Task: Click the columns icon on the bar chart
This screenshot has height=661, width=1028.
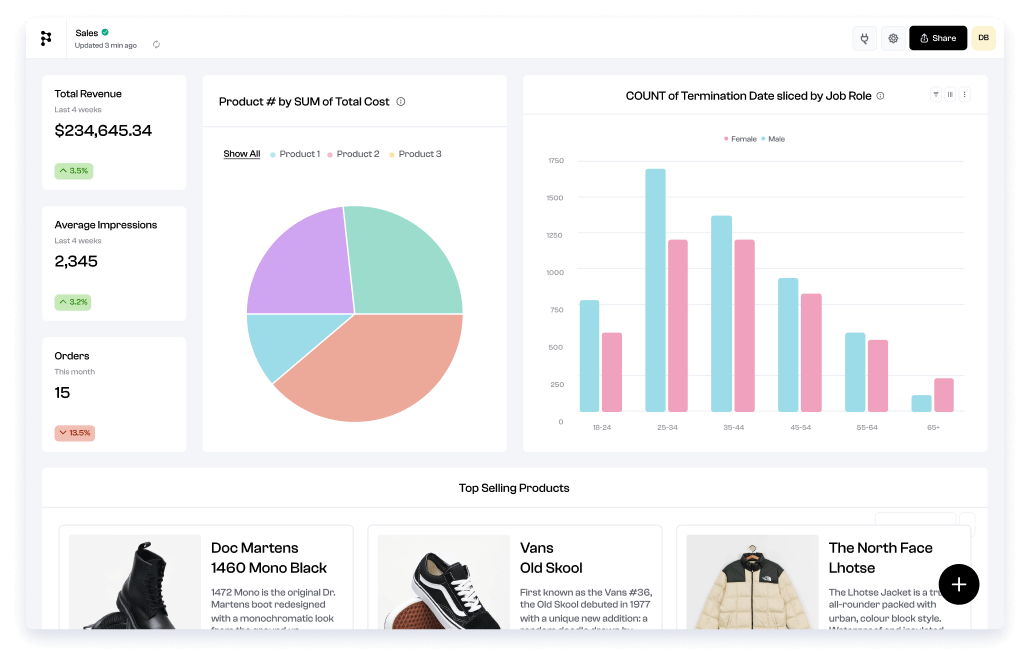Action: (x=950, y=95)
